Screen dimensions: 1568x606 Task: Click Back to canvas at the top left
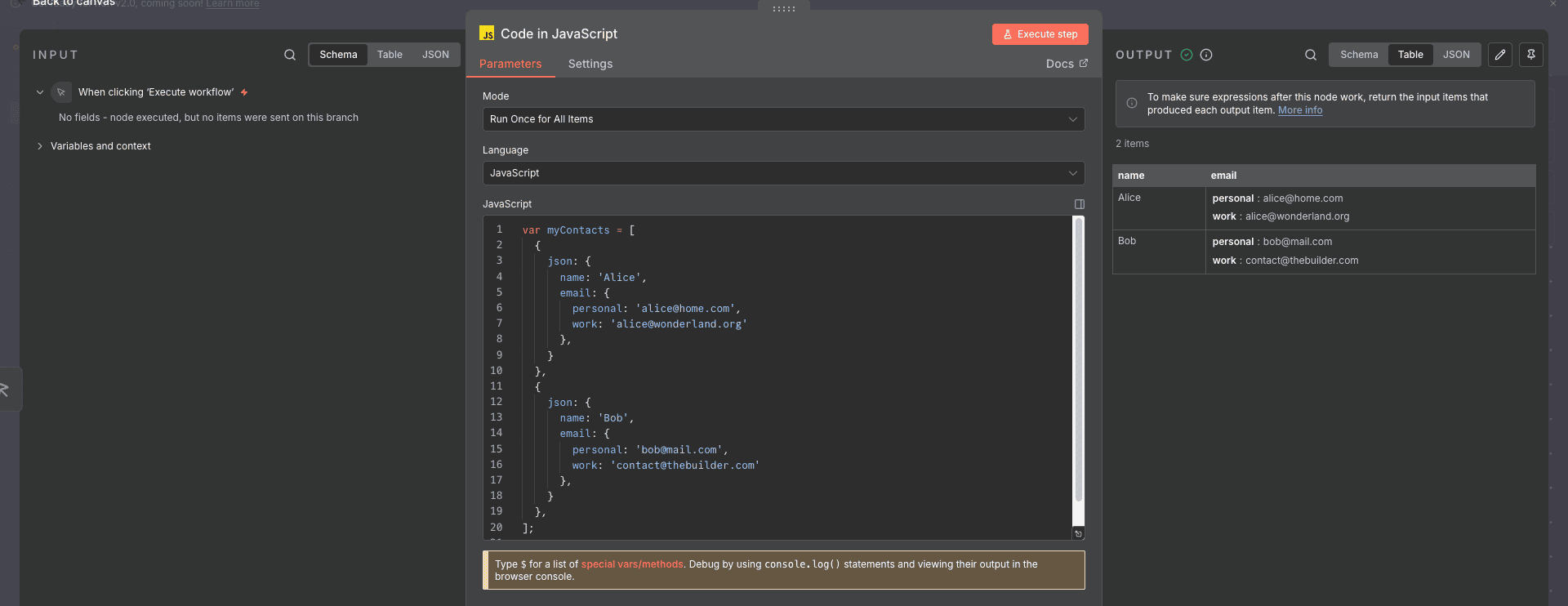(73, 3)
